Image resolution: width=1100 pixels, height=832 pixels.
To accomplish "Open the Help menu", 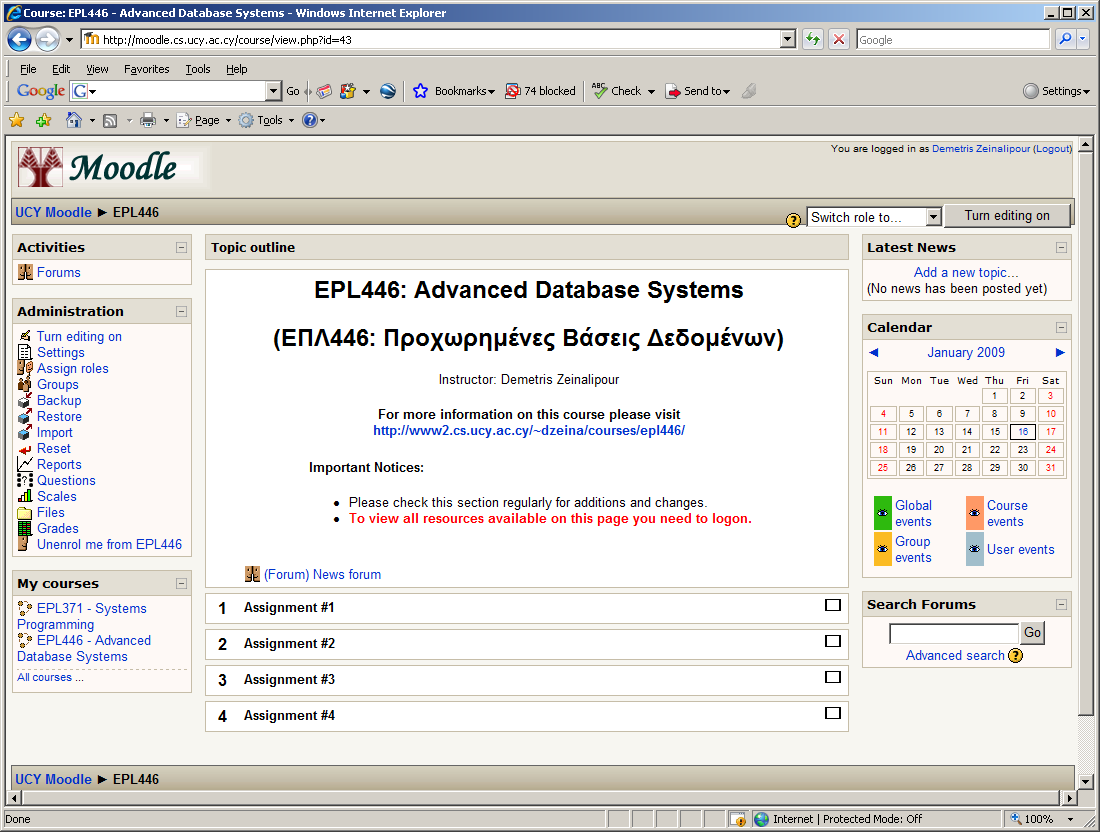I will (236, 69).
